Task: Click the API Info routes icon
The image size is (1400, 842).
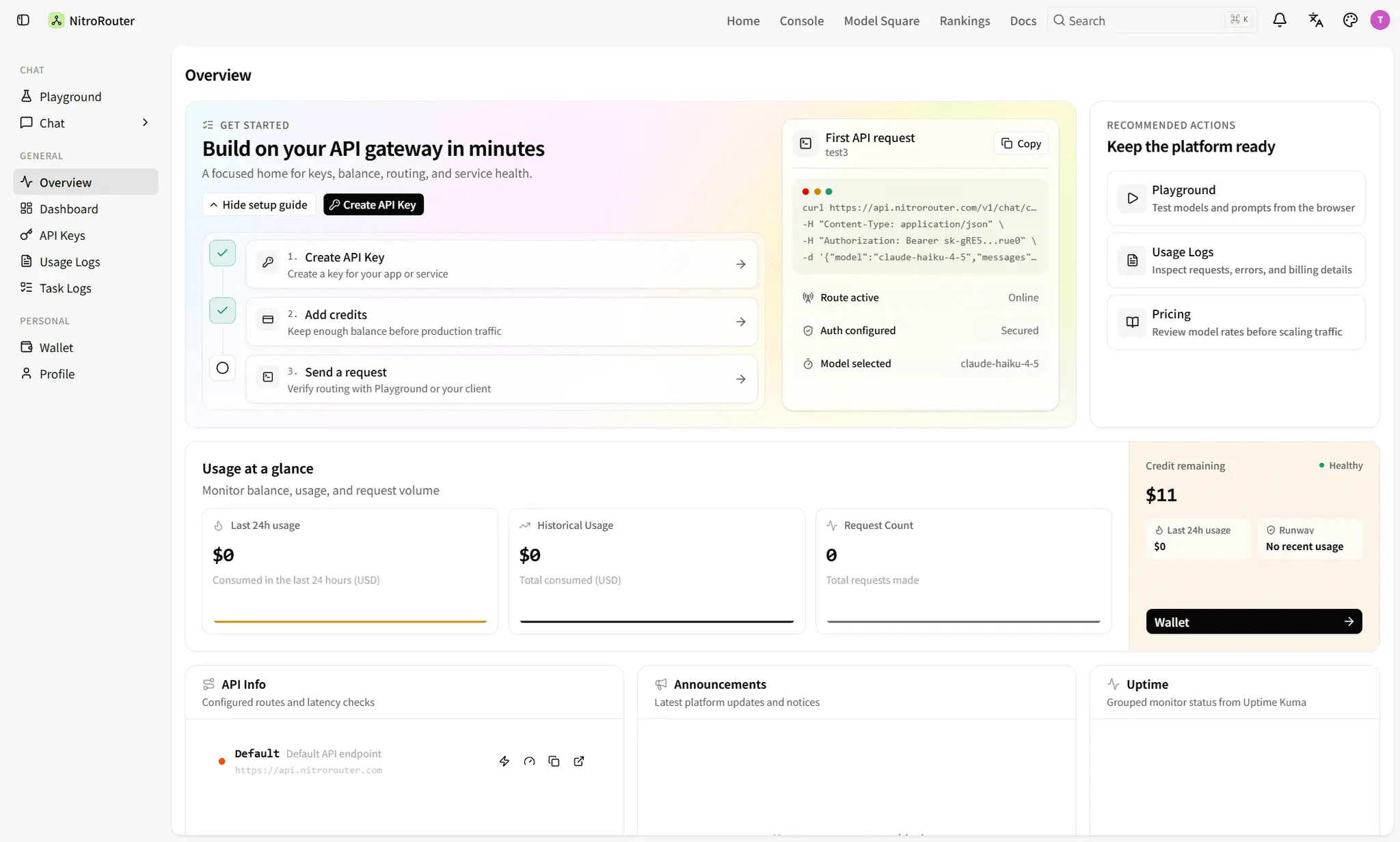Action: point(208,684)
